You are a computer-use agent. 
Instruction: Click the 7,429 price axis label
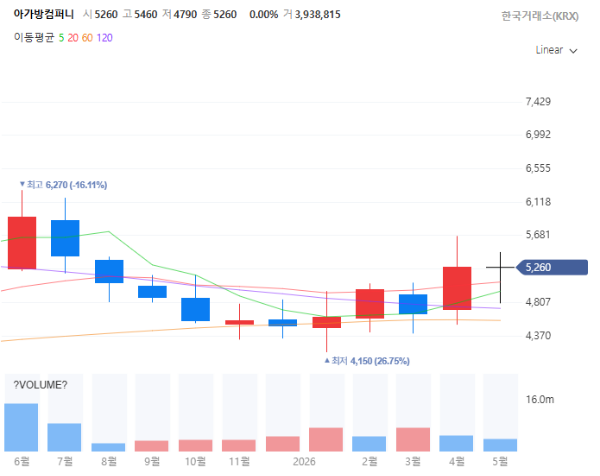point(538,102)
